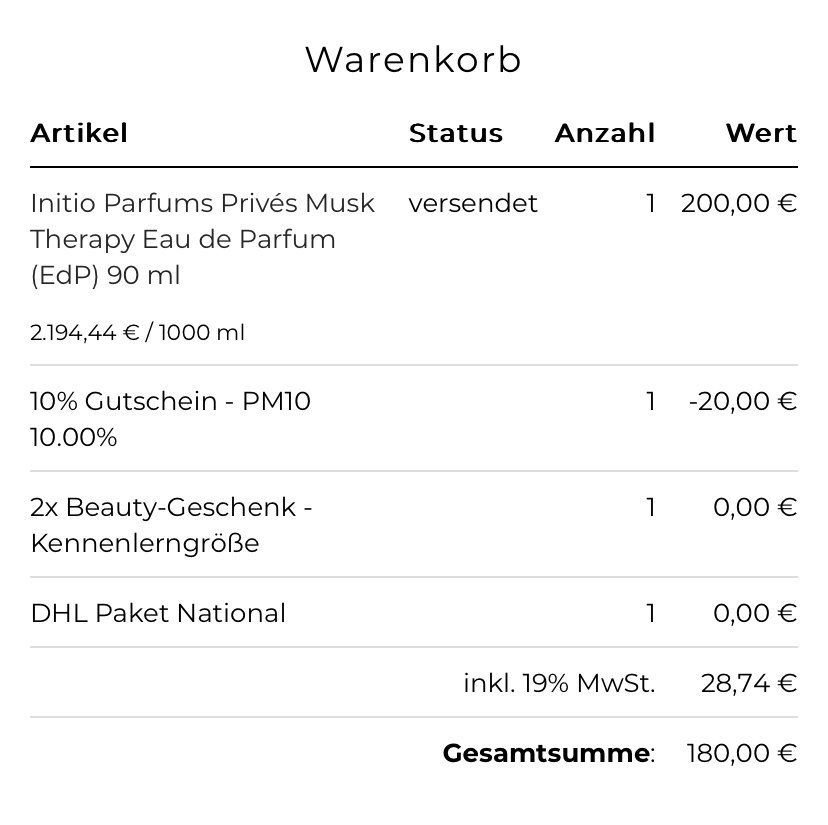Click the inkl. 19% MwSt. label
Screen dimensions: 828x825
pyautogui.click(x=558, y=683)
